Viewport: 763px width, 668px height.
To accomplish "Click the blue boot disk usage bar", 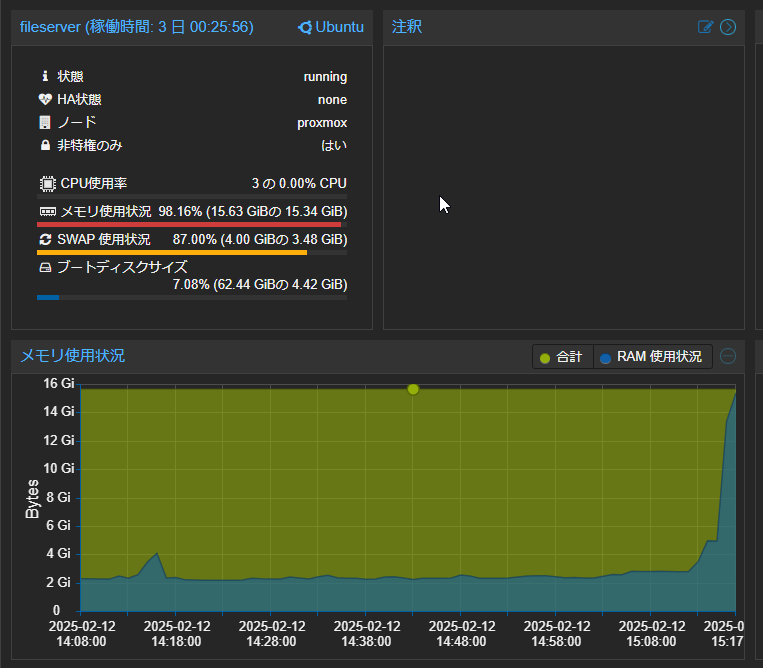I will point(48,297).
